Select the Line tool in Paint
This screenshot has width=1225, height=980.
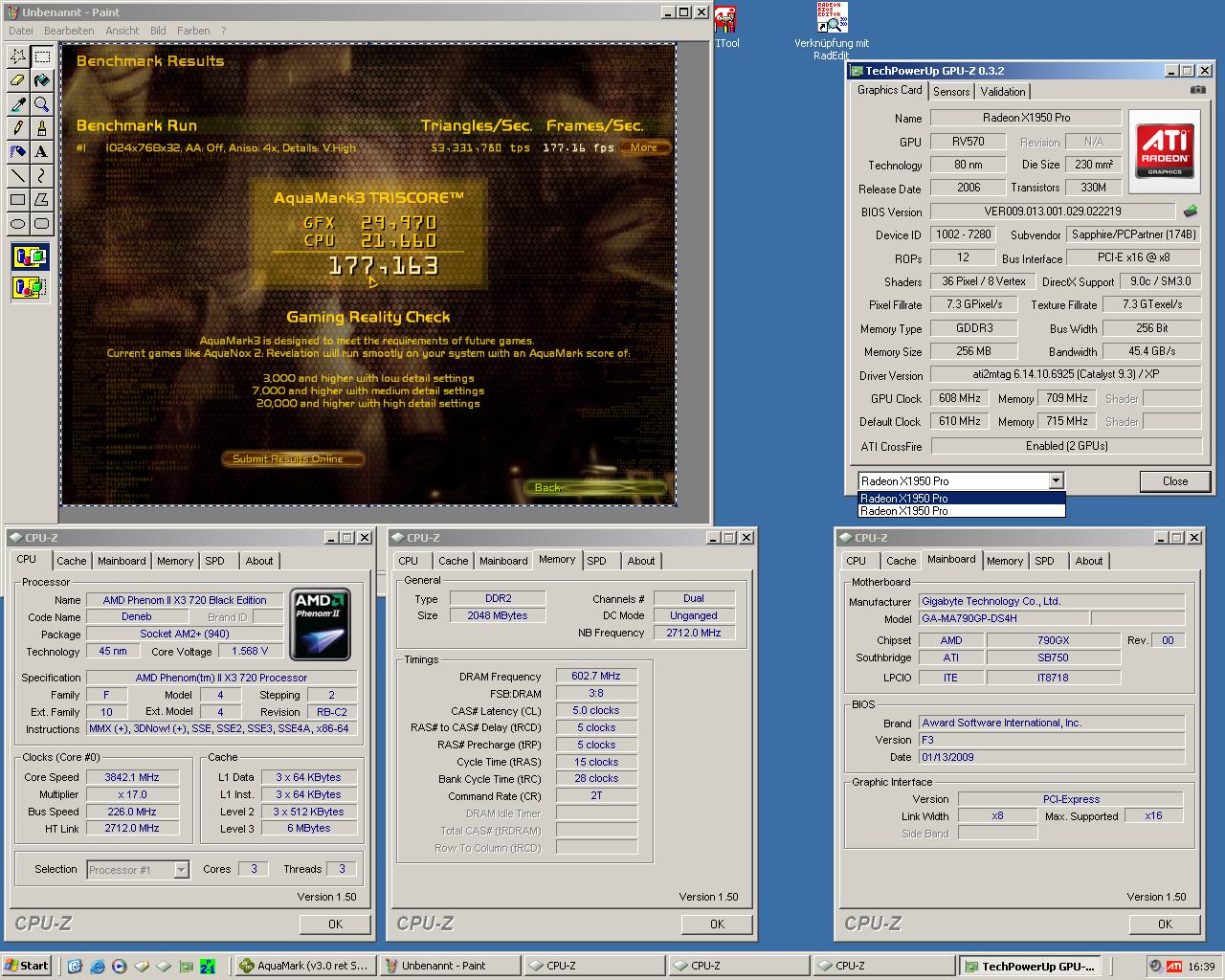(x=18, y=175)
